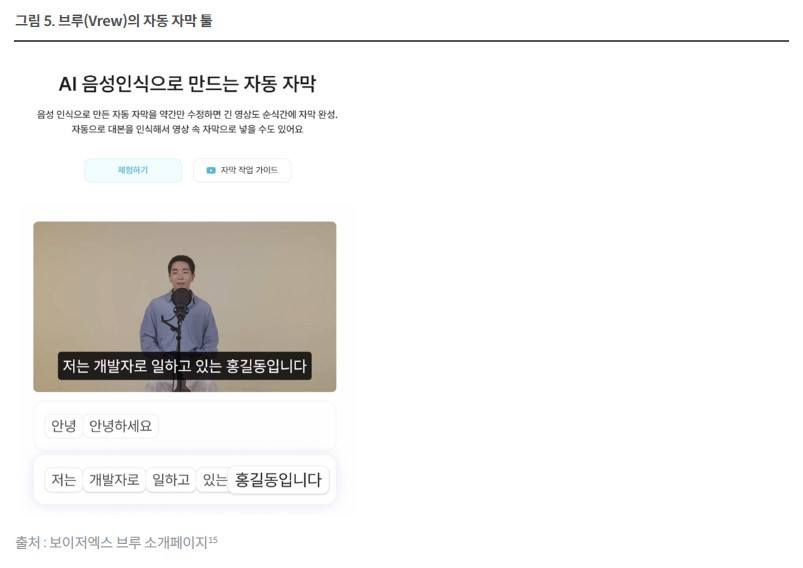This screenshot has width=803, height=568.
Task: Open footnote 15 superscript reference
Action: pos(213,540)
